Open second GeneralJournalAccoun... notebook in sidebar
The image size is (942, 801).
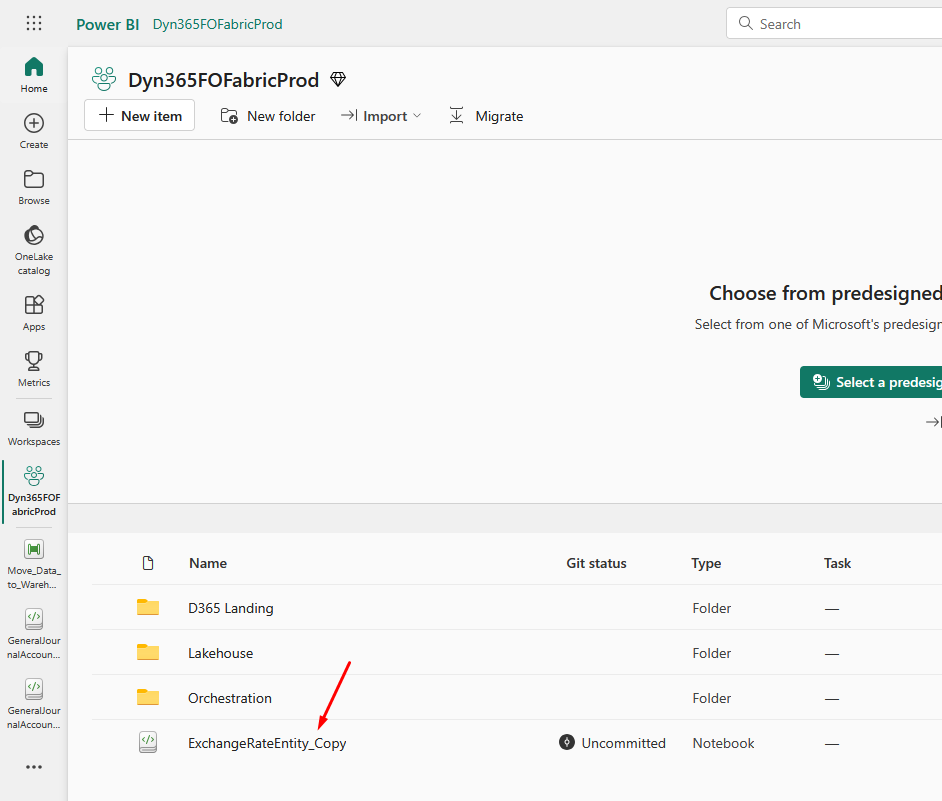click(34, 704)
